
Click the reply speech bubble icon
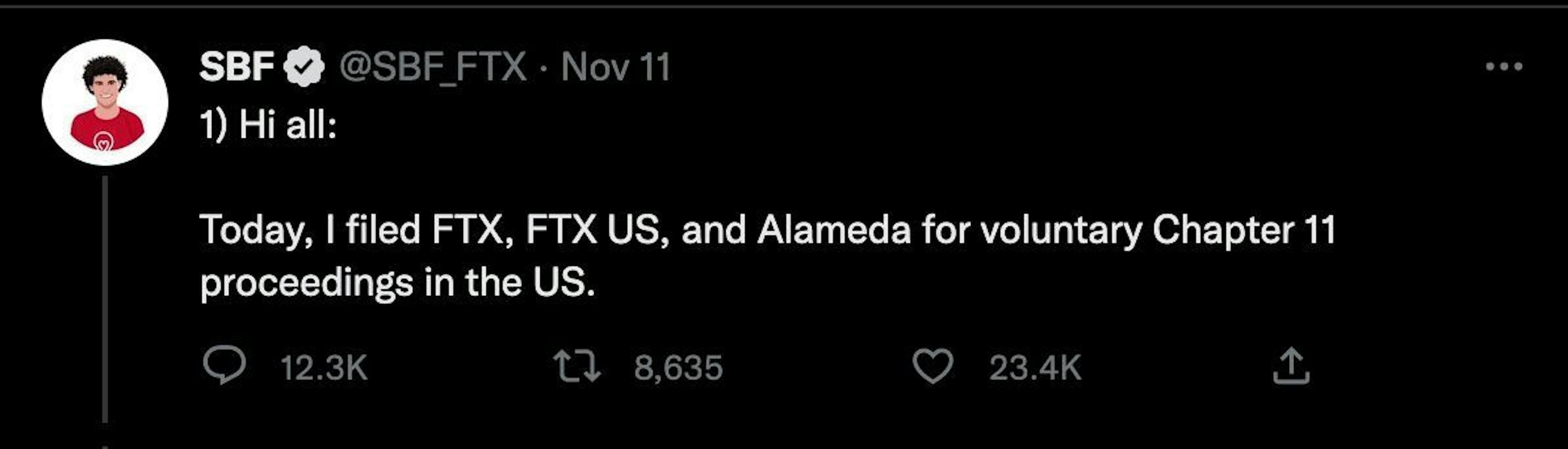tap(224, 366)
